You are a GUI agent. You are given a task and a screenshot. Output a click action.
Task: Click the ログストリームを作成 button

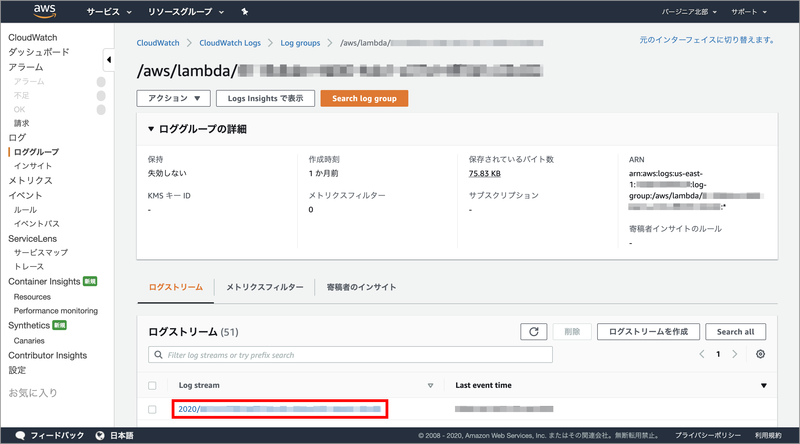pyautogui.click(x=648, y=332)
